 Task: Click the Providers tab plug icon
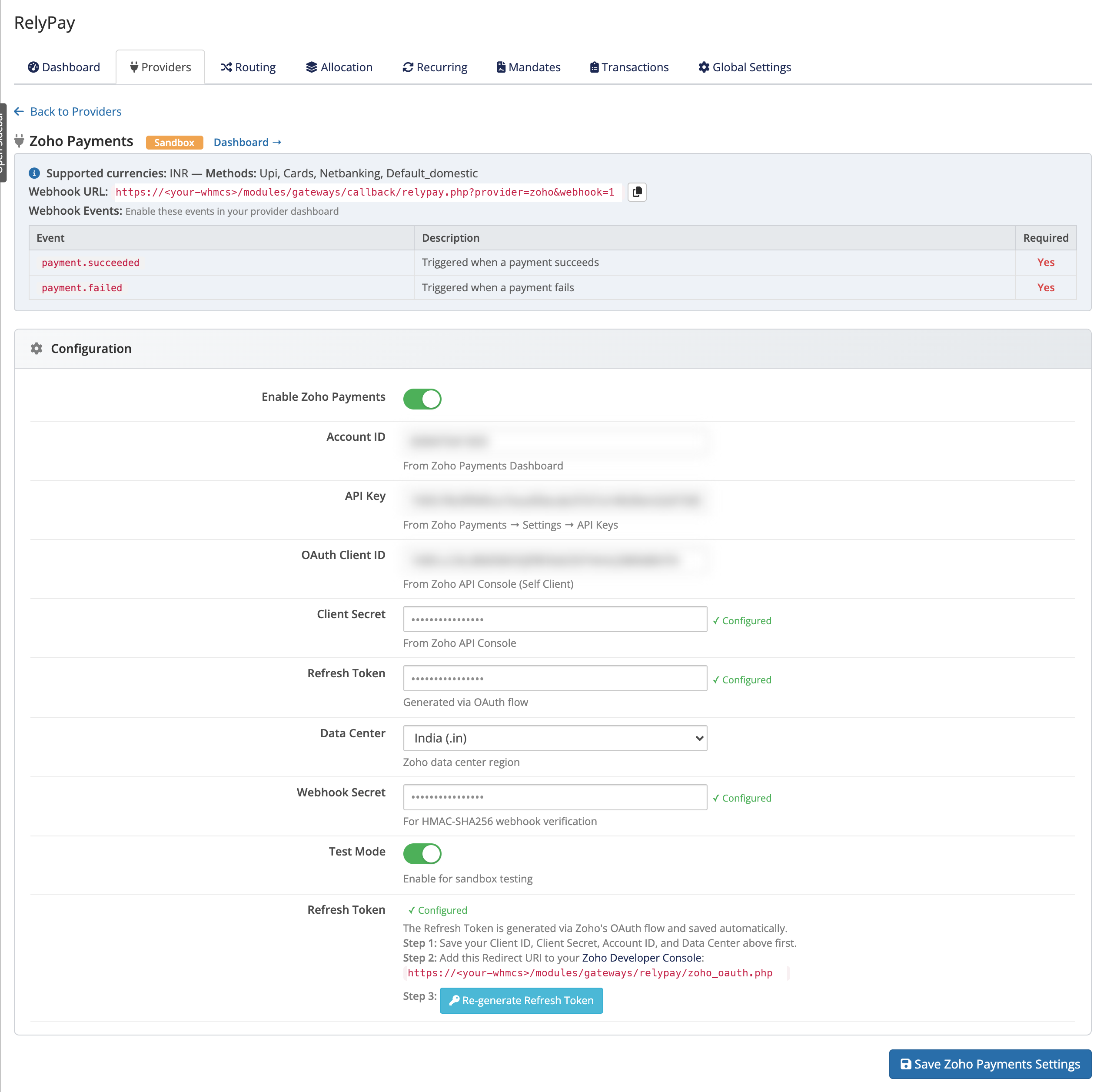click(x=133, y=67)
